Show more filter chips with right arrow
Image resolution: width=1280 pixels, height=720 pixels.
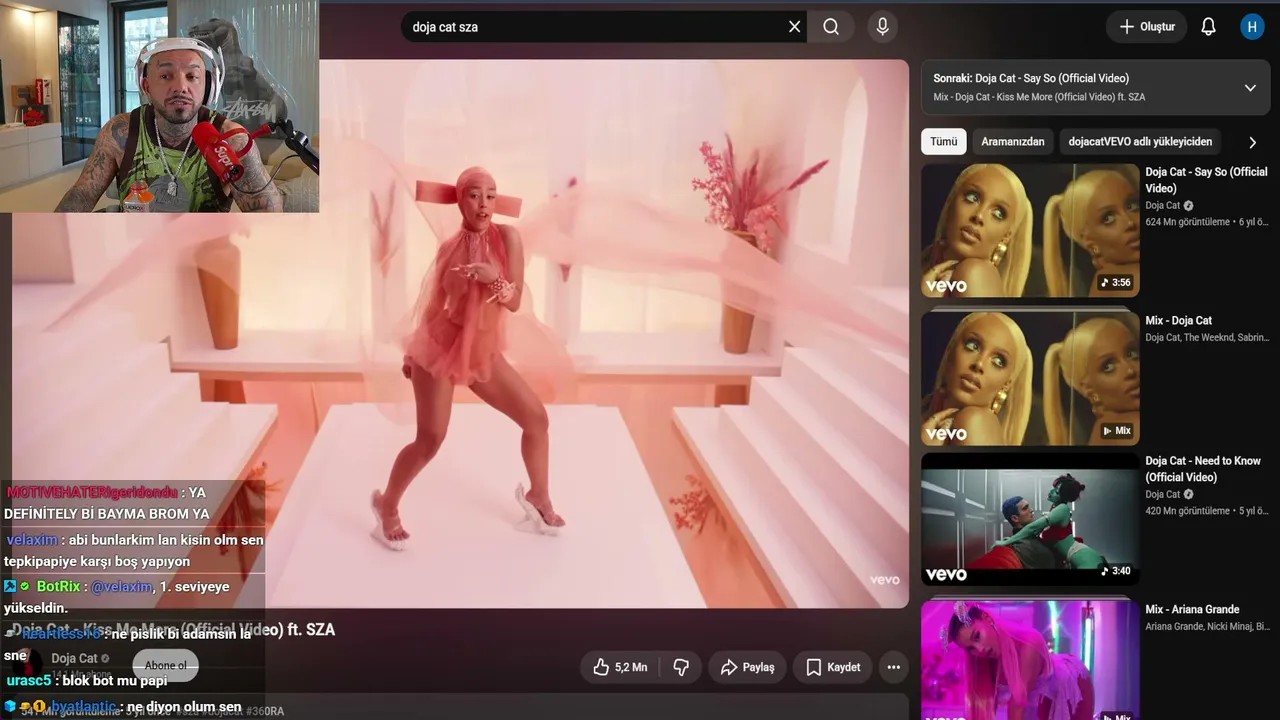(1252, 142)
